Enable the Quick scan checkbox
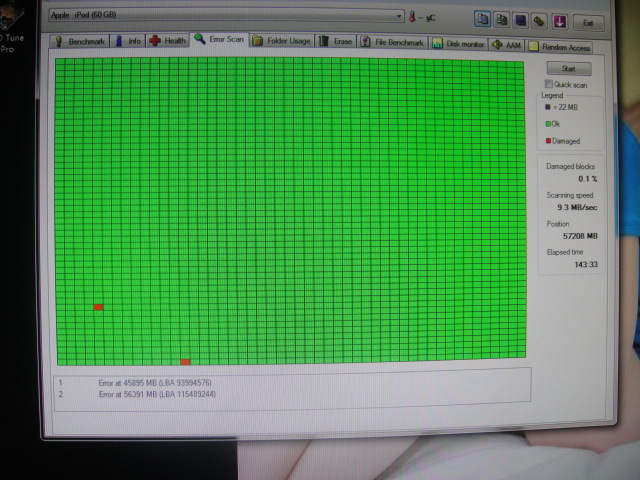 tap(548, 84)
